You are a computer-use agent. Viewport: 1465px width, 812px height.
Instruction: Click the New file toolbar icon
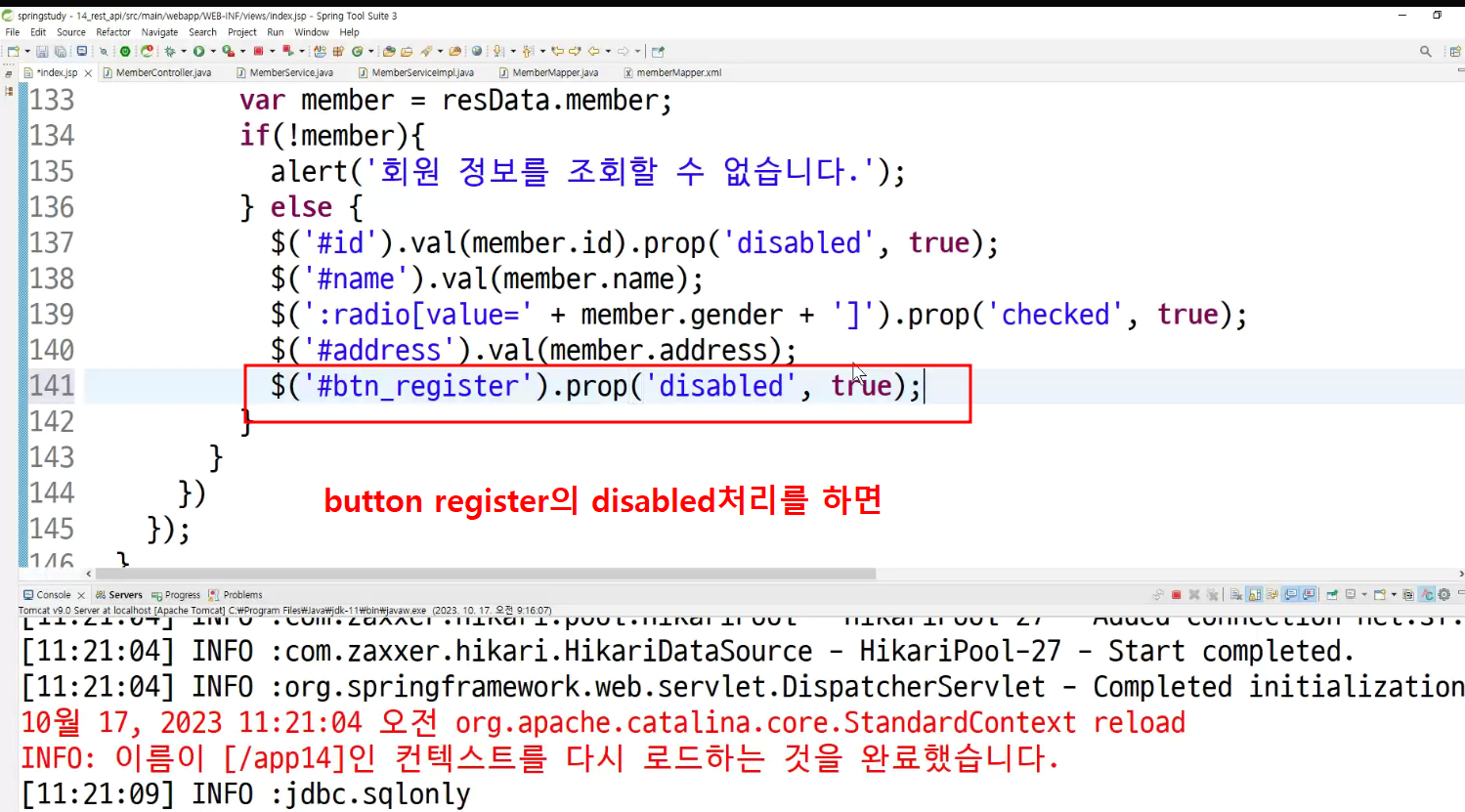coord(13,51)
